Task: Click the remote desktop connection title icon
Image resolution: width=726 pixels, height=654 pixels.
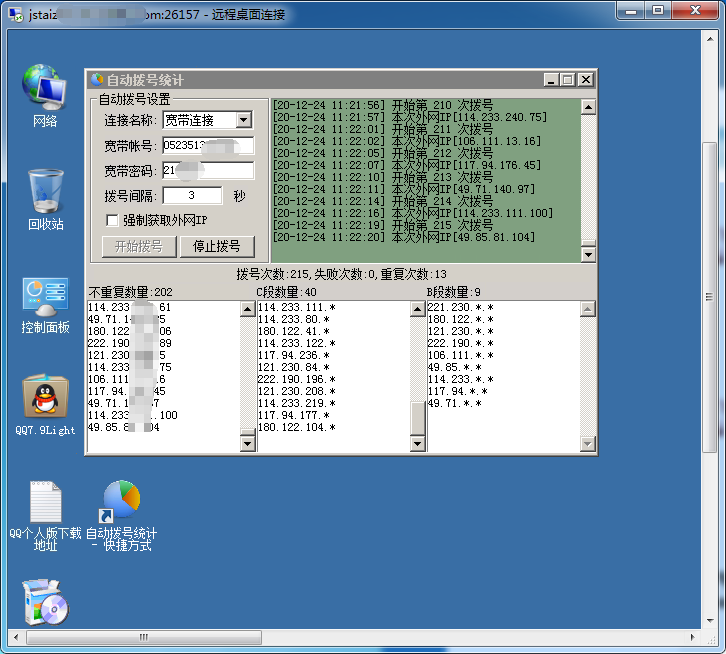Action: click(16, 15)
